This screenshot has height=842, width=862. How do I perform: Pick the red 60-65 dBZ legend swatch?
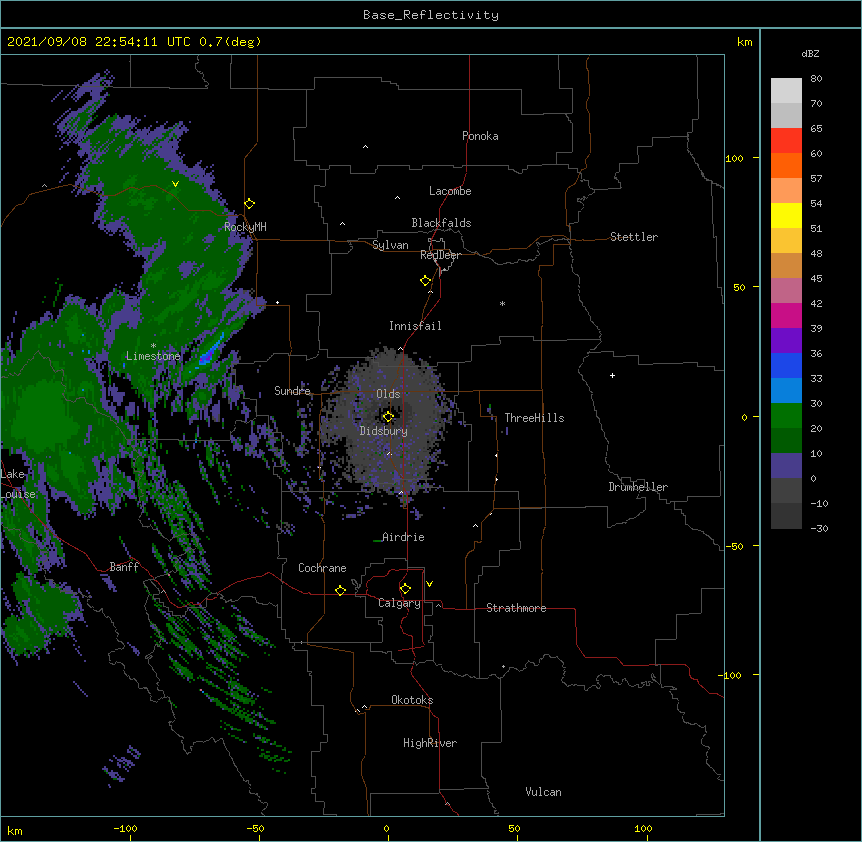(x=786, y=140)
